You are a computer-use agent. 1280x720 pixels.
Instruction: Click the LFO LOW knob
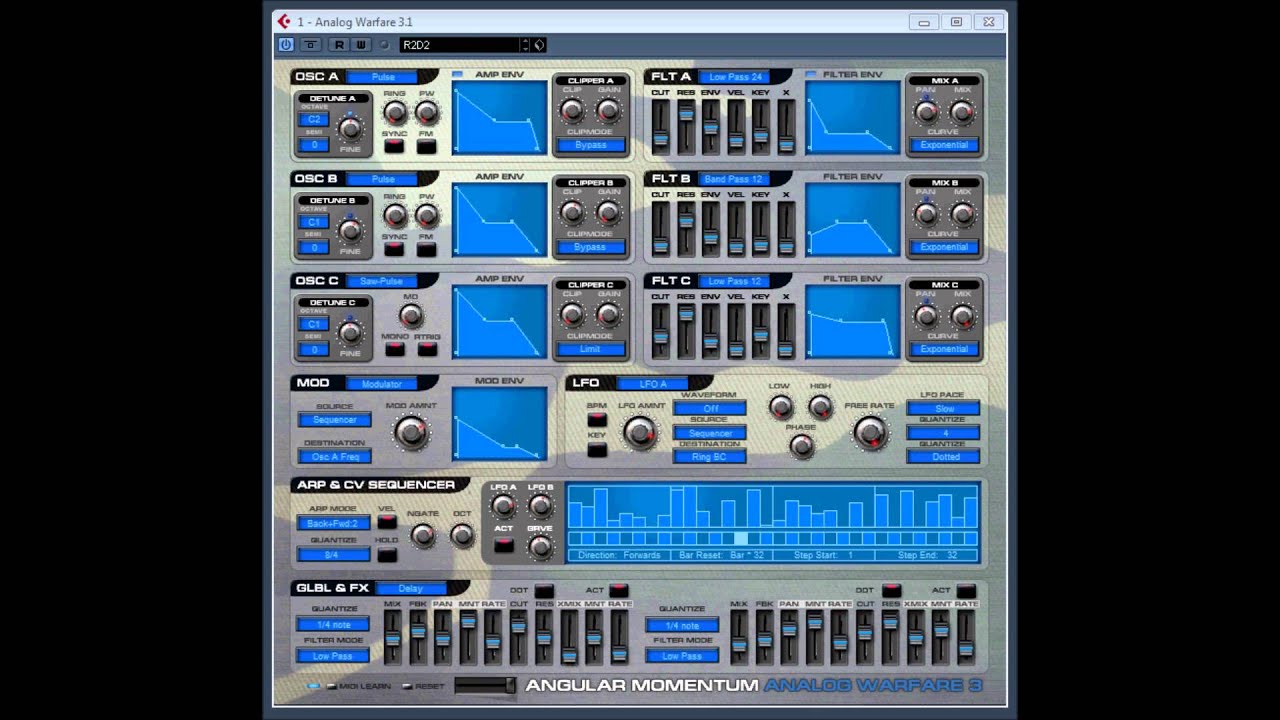pyautogui.click(x=781, y=407)
